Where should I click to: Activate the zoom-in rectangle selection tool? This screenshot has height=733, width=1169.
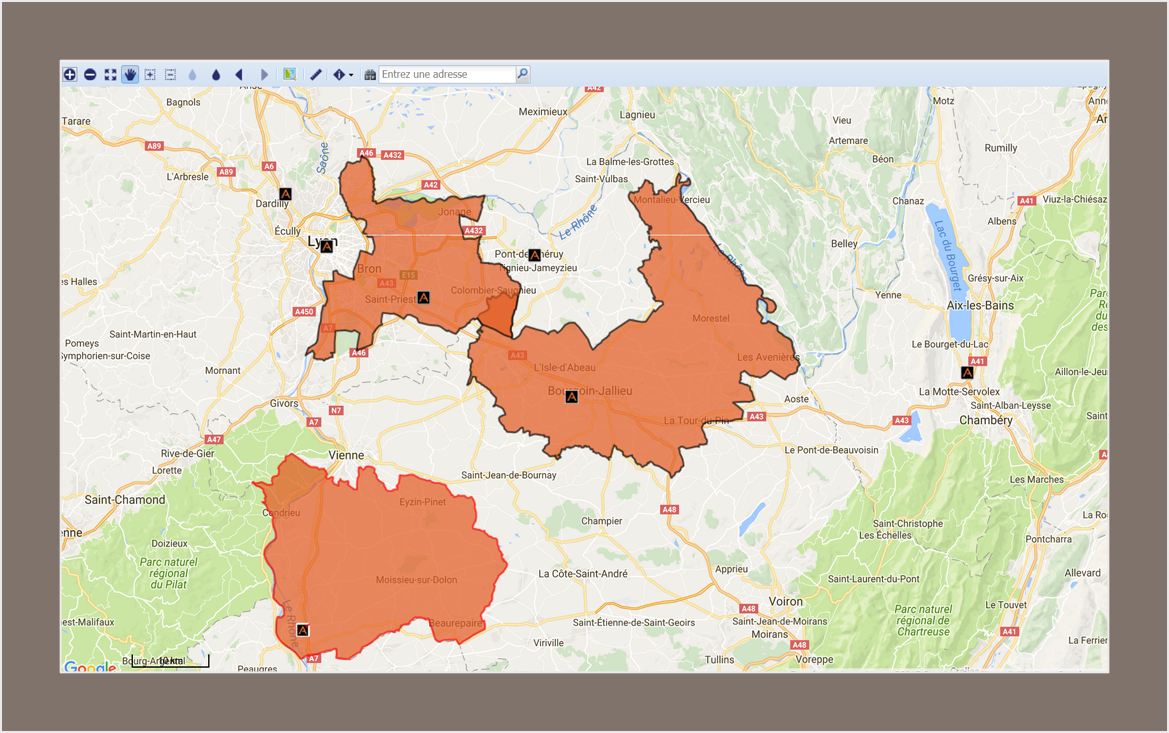point(150,74)
